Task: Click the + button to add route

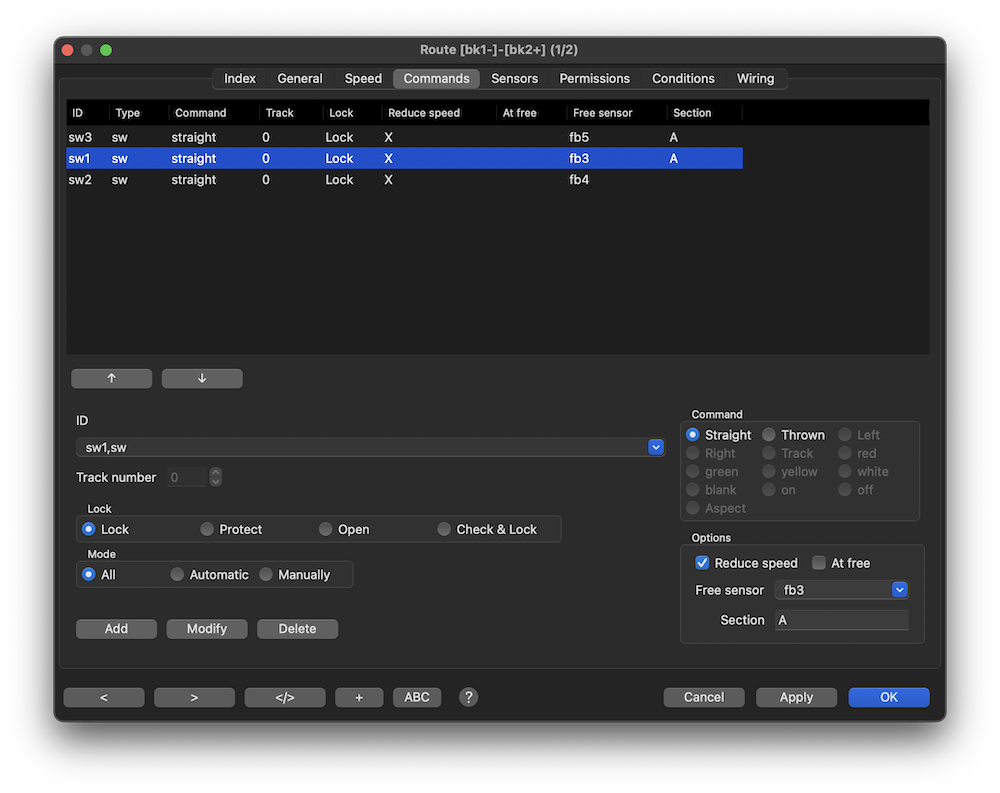Action: tap(359, 697)
